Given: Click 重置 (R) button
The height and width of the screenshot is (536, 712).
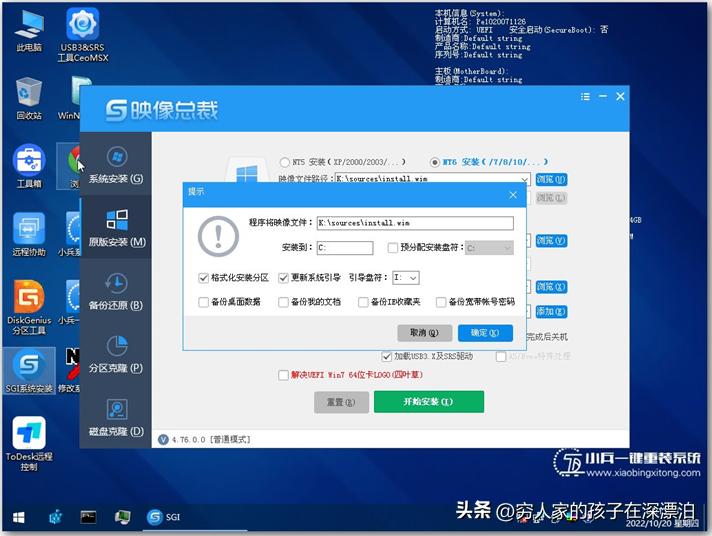Looking at the screenshot, I should [341, 402].
